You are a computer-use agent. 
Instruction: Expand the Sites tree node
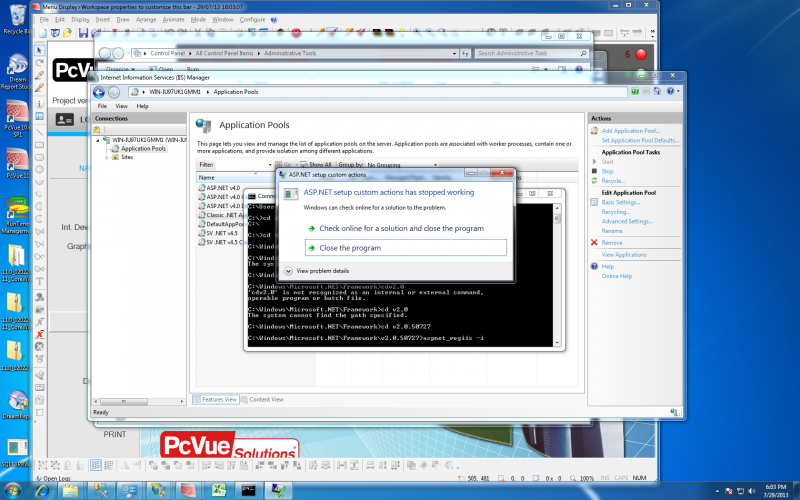click(x=107, y=157)
